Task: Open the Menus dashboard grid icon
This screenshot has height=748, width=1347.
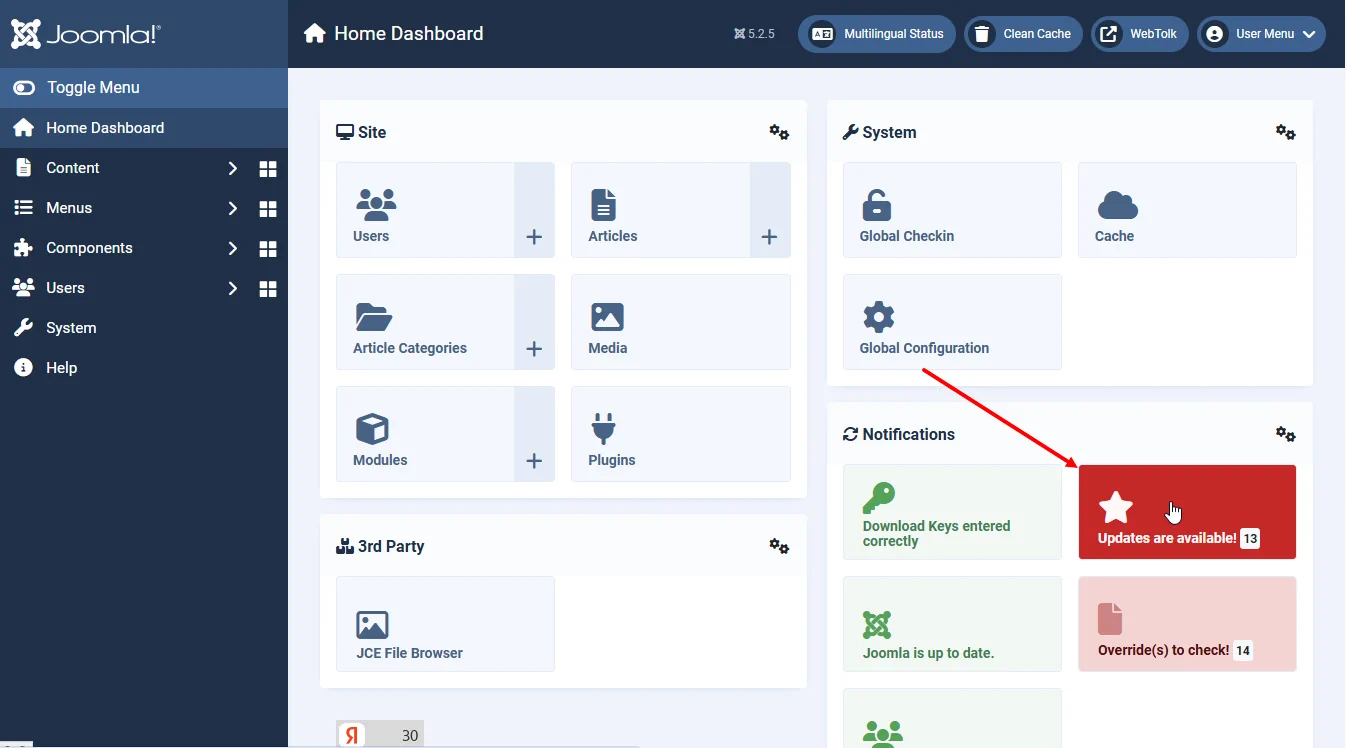Action: [267, 208]
